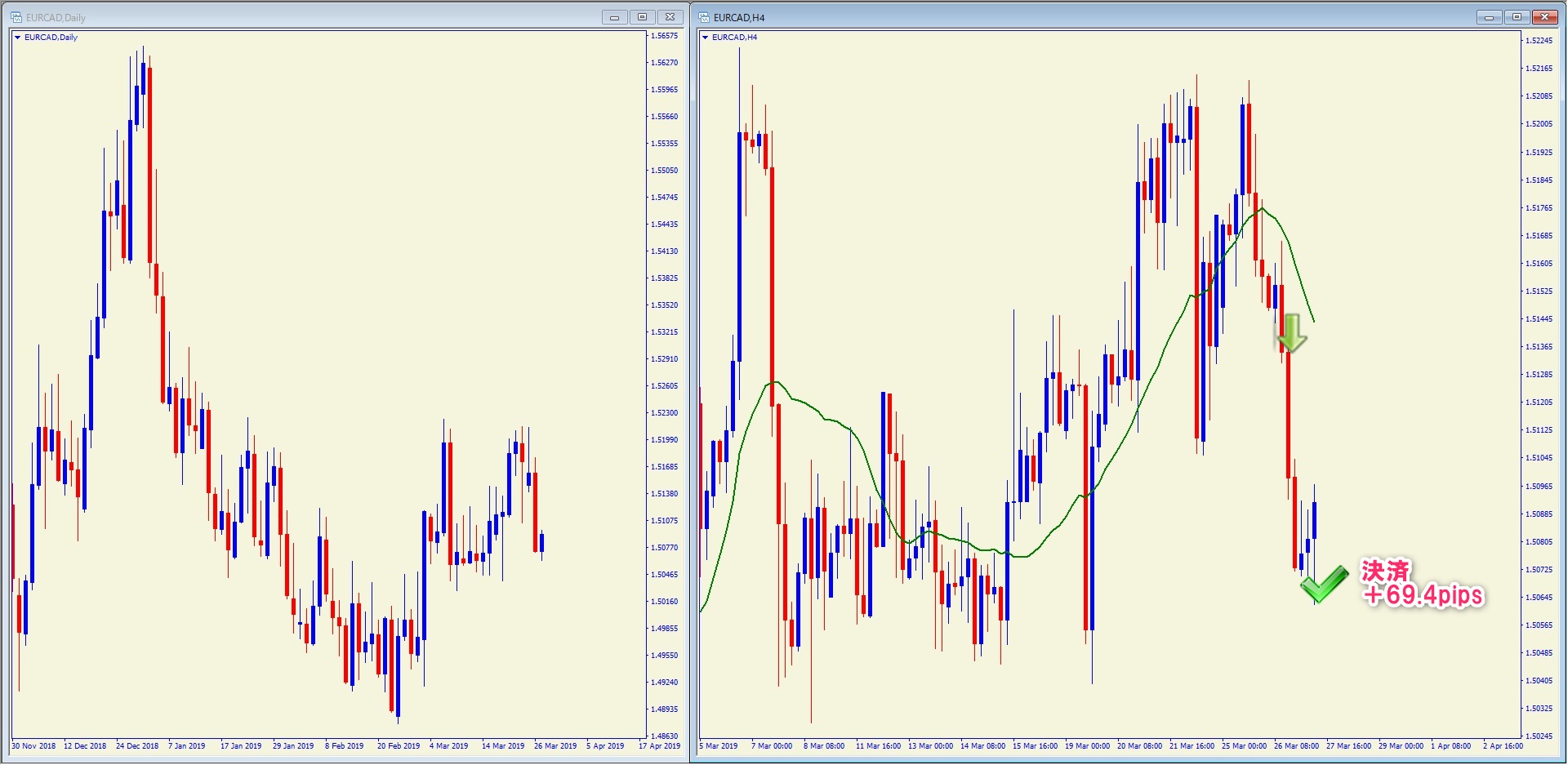Click the 1.50465 price label on Daily chart
1568x765 pixels.
pos(664,575)
